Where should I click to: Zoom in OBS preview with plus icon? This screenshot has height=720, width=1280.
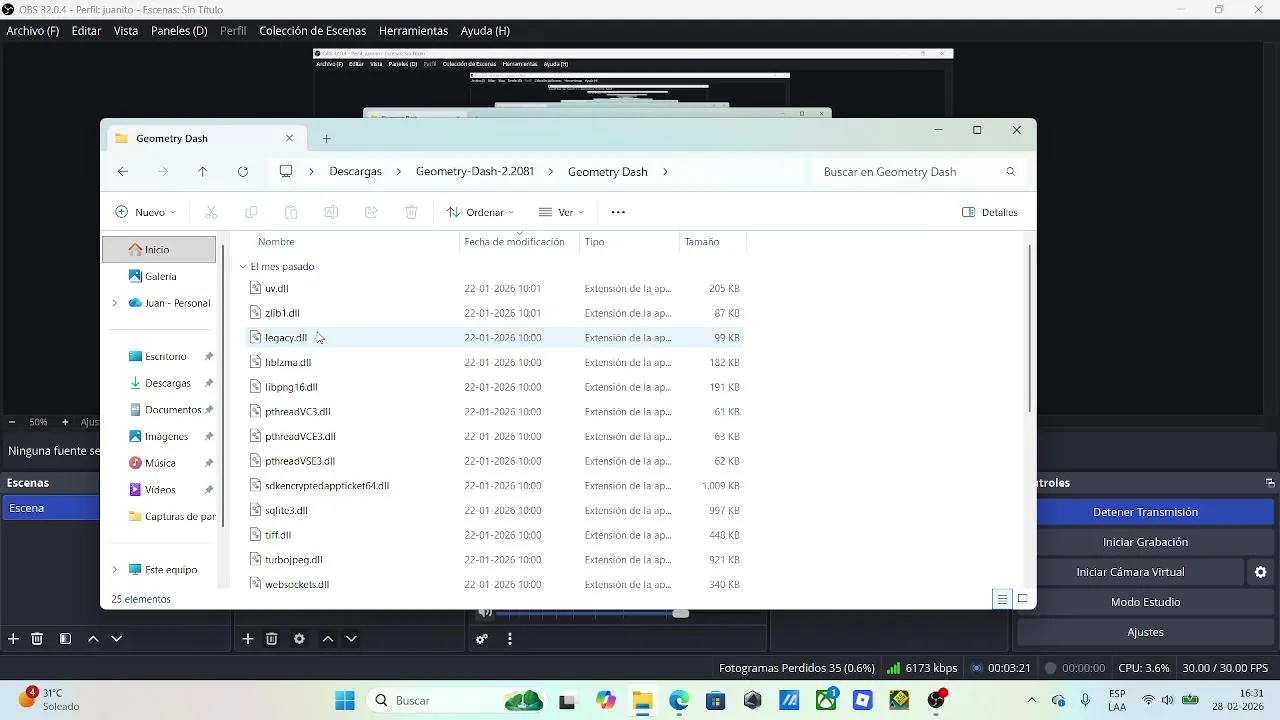(x=65, y=422)
